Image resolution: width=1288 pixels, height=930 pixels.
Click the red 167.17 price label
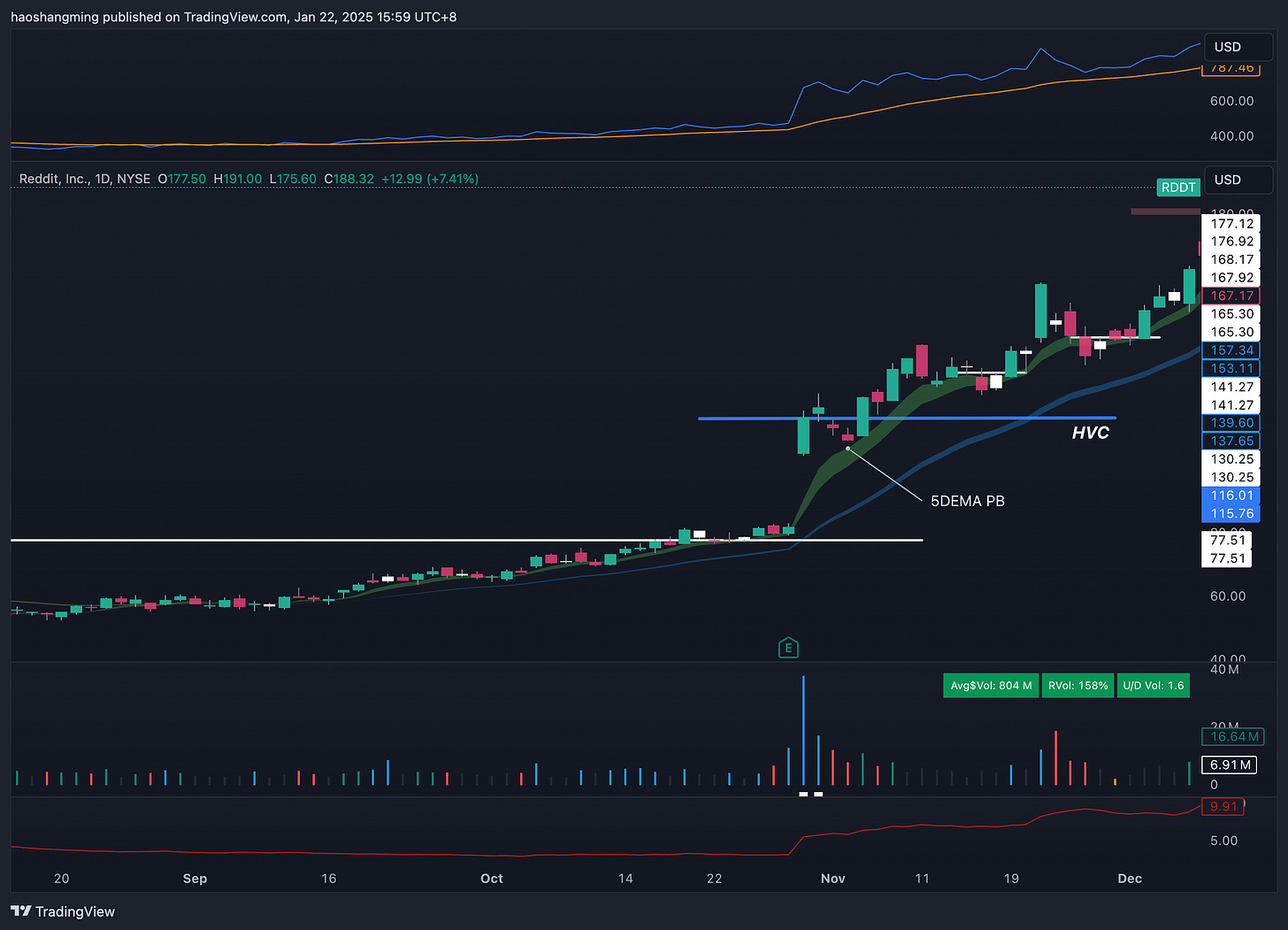click(1231, 296)
